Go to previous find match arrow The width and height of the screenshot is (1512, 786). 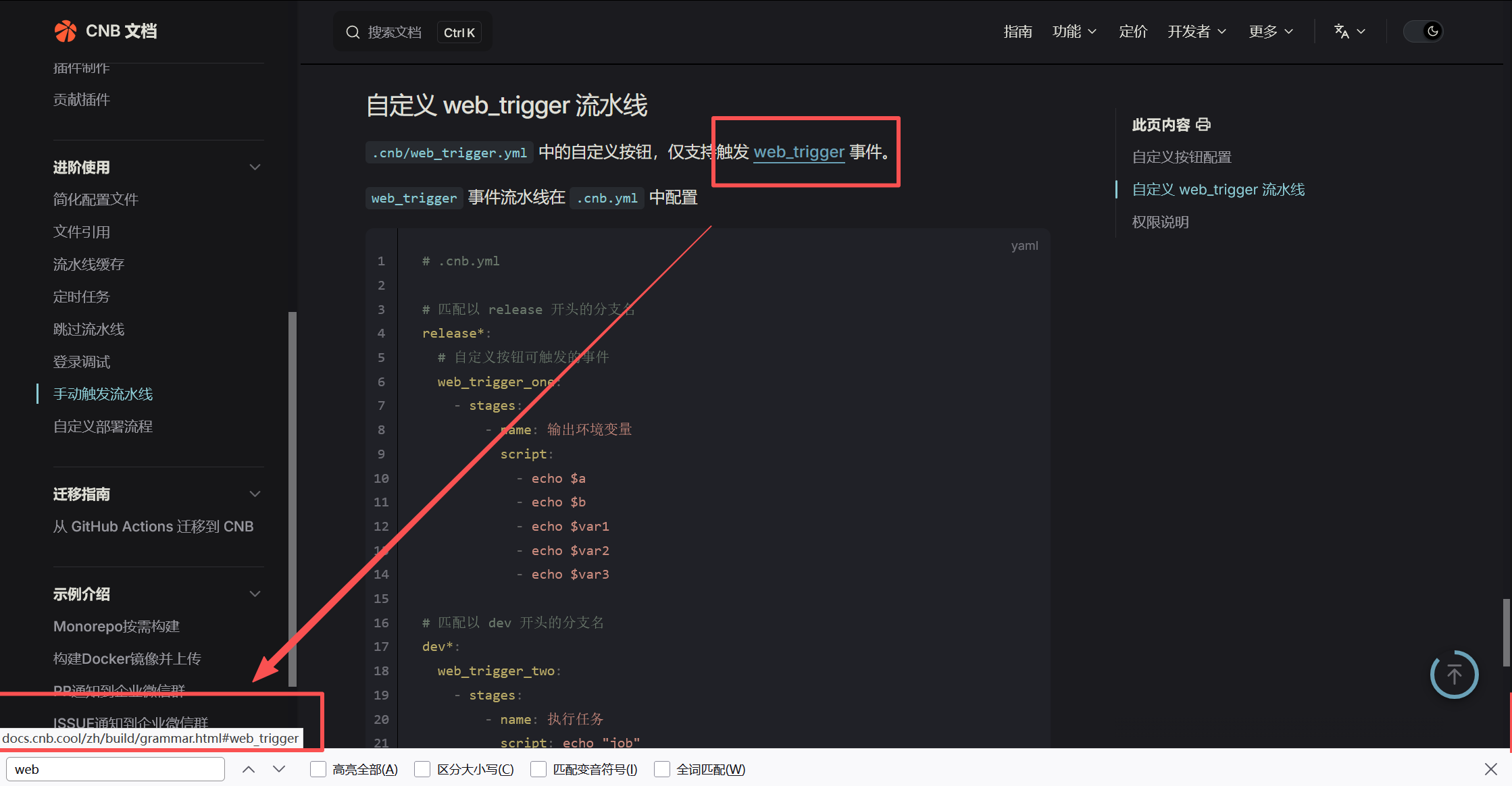(249, 769)
